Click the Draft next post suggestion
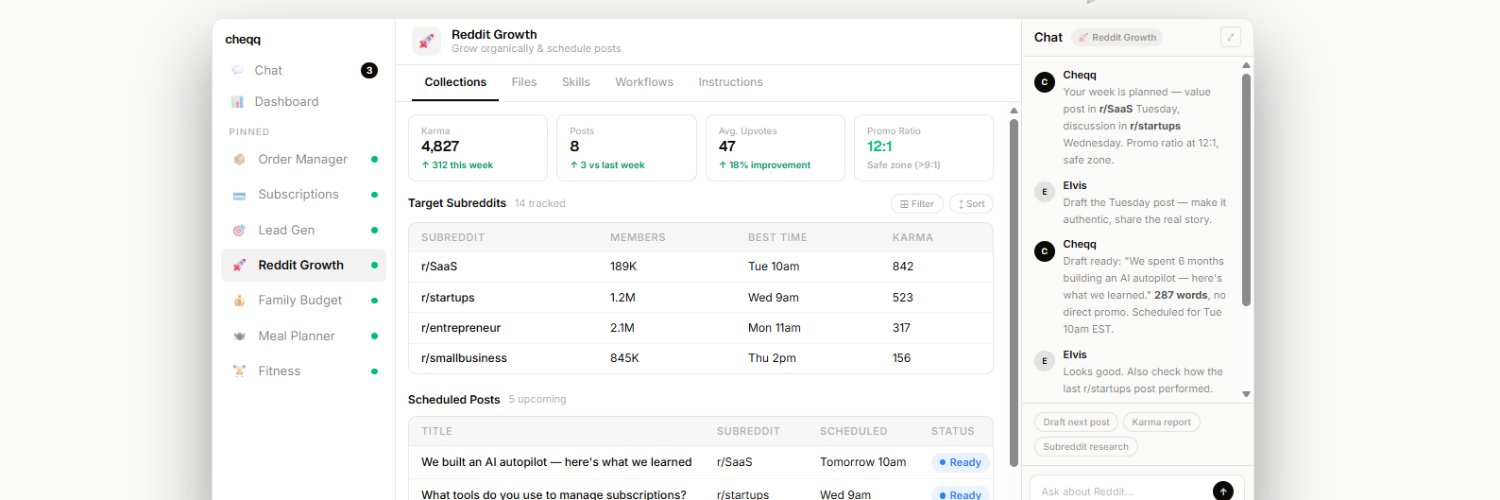 click(x=1076, y=422)
